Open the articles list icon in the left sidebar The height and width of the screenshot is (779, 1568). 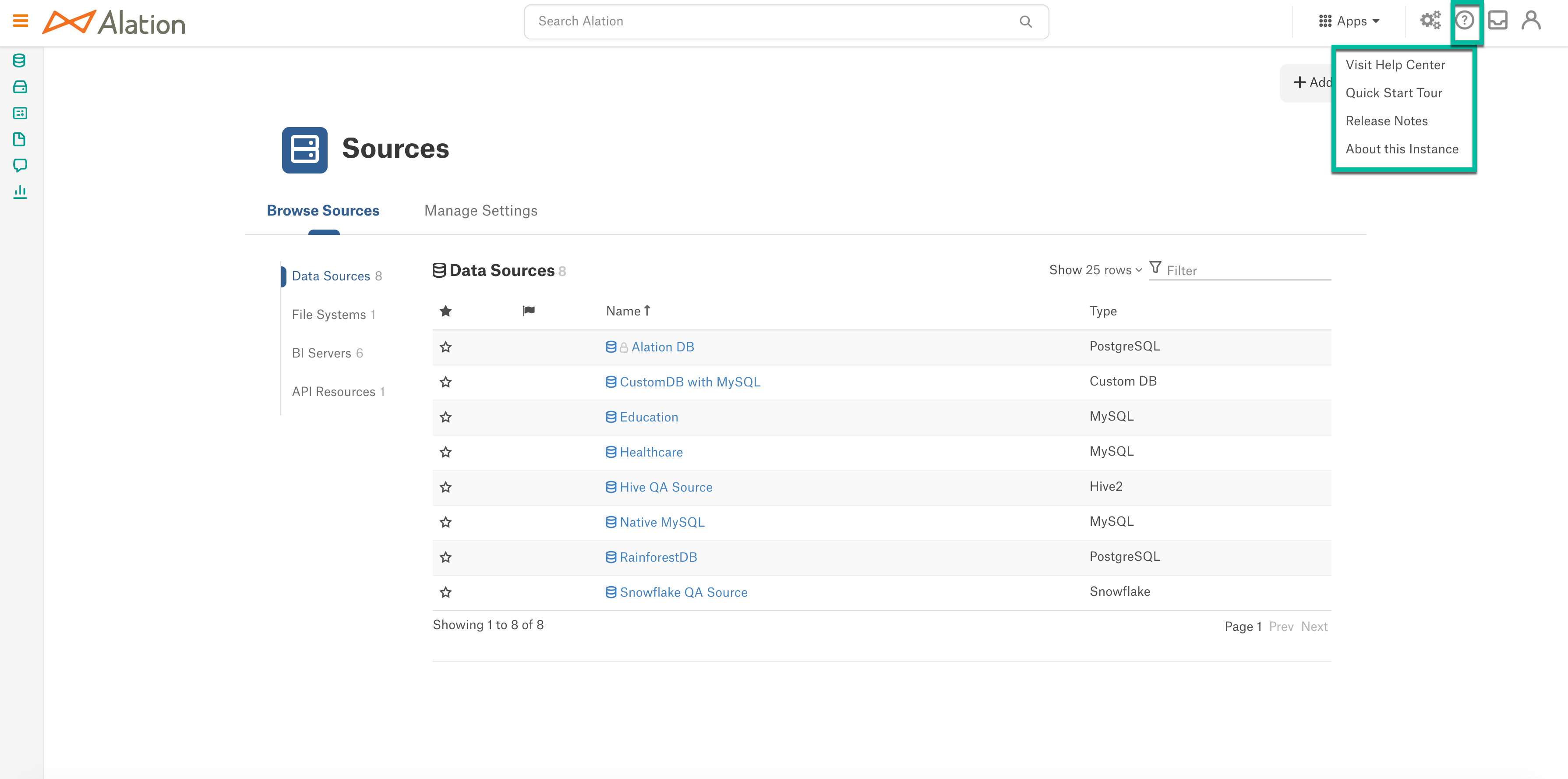[x=19, y=113]
